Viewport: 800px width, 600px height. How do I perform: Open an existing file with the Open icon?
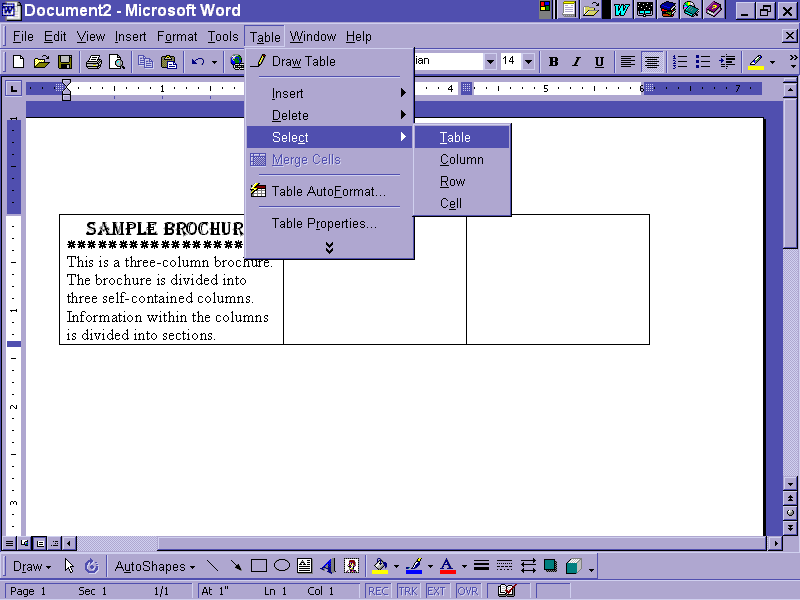[41, 62]
